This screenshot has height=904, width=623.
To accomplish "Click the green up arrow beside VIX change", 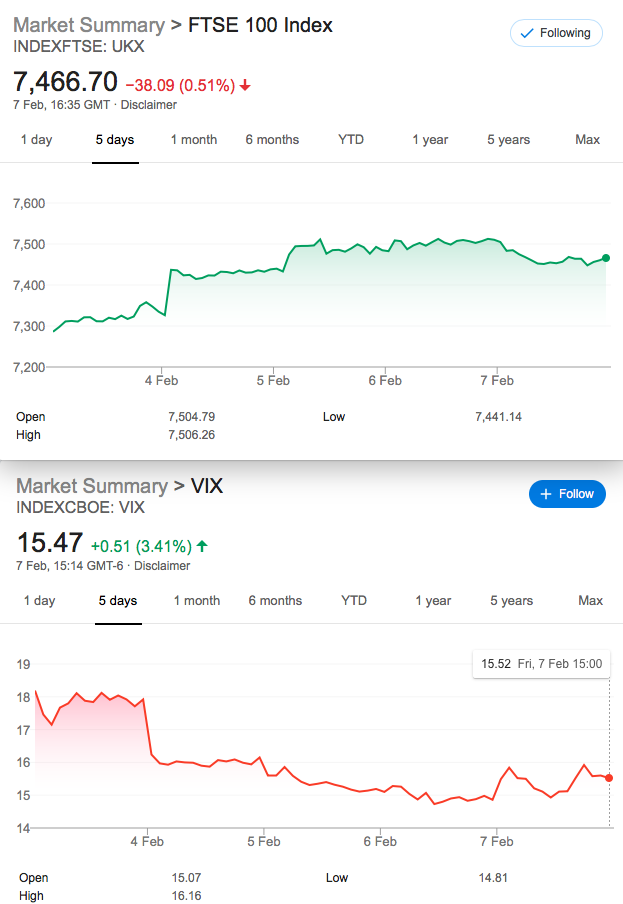I will pyautogui.click(x=202, y=545).
